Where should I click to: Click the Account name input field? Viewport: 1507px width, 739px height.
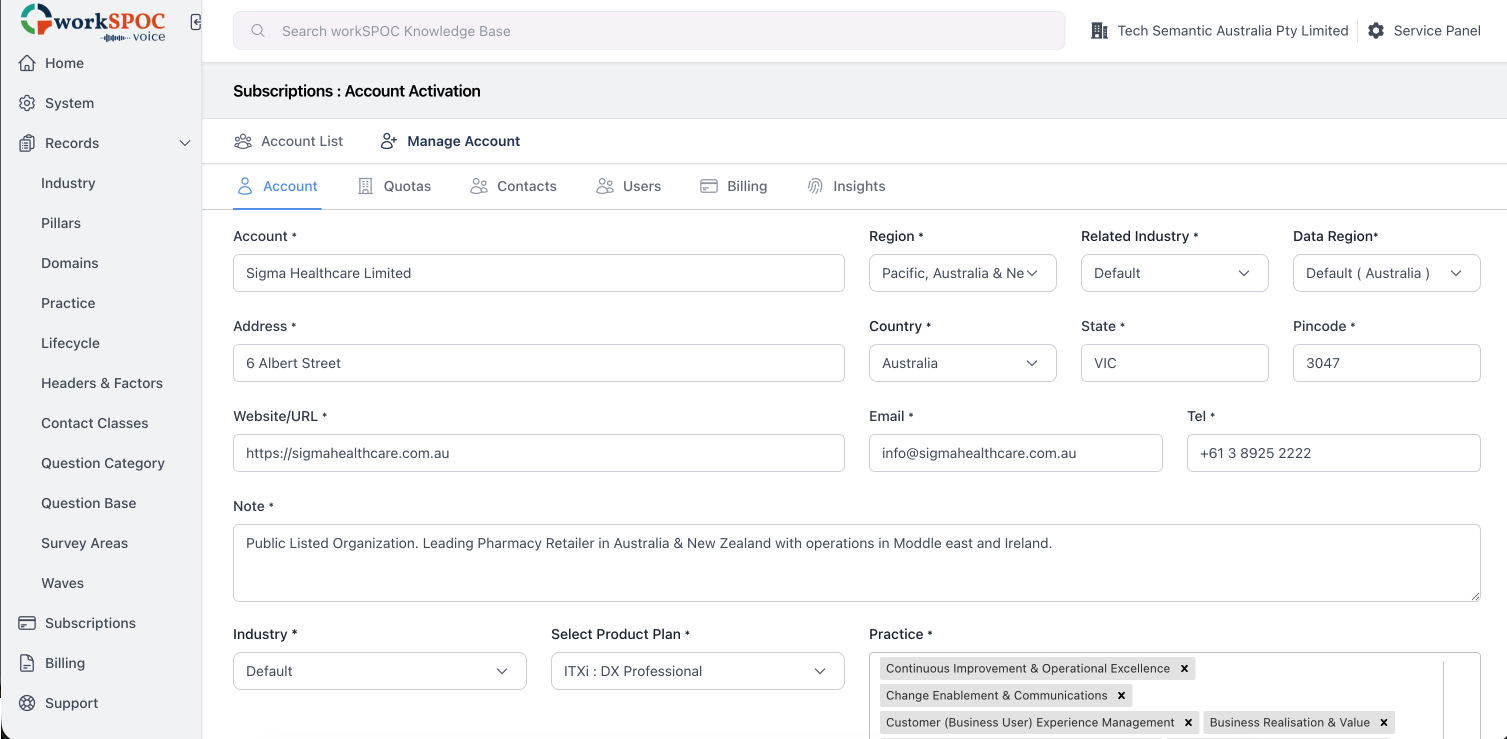[539, 273]
